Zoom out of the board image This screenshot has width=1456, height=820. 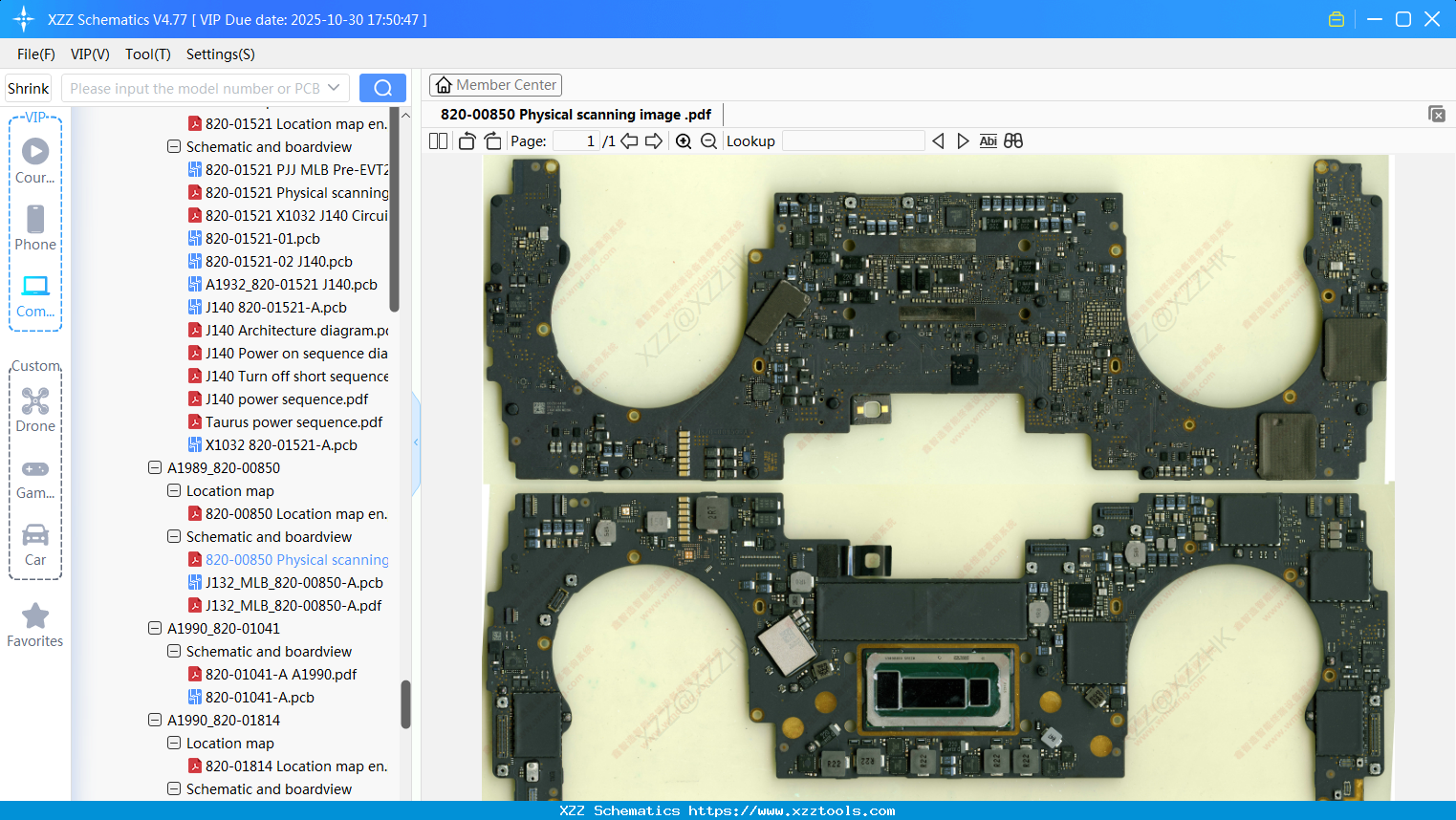tap(708, 141)
